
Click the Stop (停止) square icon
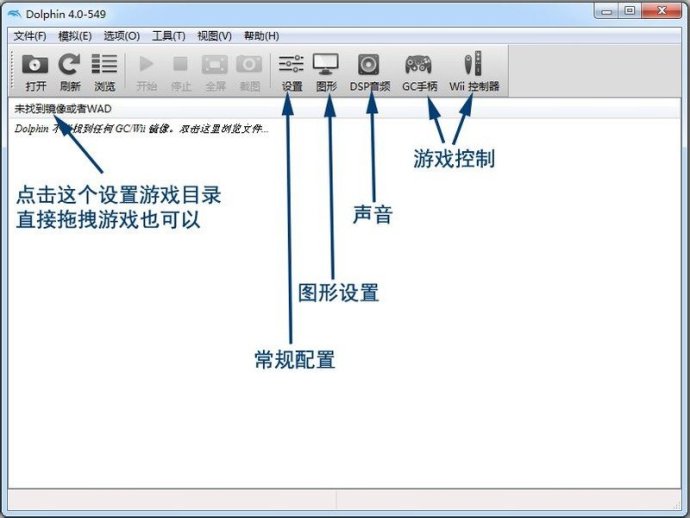click(180, 64)
